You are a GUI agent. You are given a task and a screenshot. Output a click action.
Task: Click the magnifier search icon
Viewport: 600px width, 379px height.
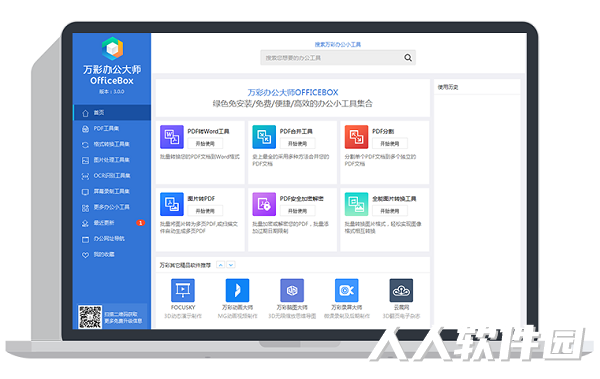coord(408,58)
